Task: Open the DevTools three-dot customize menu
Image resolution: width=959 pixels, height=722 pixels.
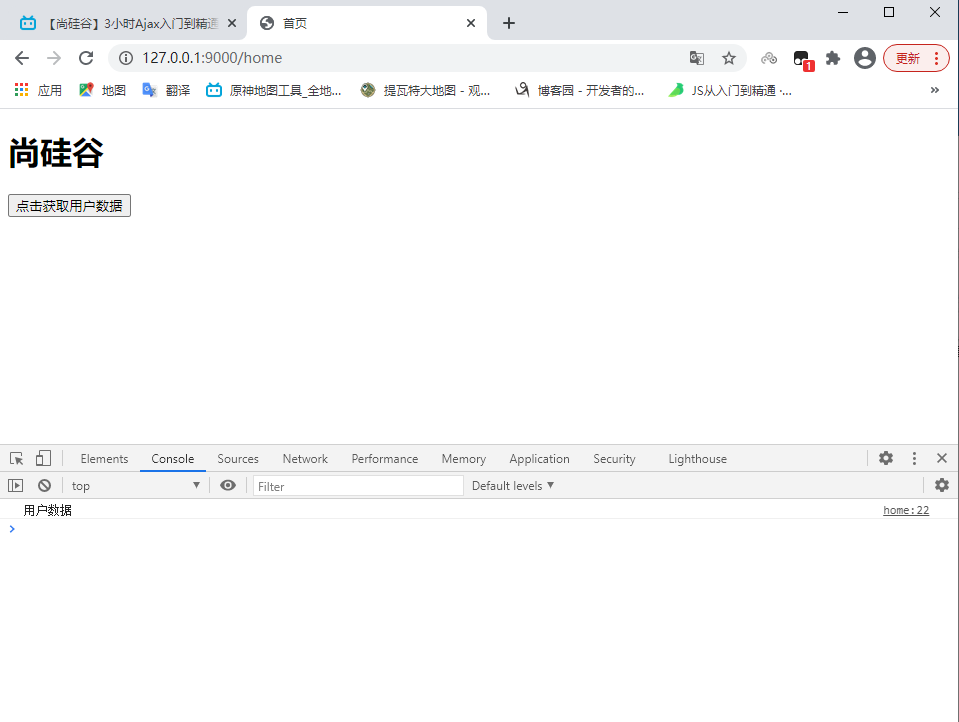Action: pyautogui.click(x=914, y=458)
